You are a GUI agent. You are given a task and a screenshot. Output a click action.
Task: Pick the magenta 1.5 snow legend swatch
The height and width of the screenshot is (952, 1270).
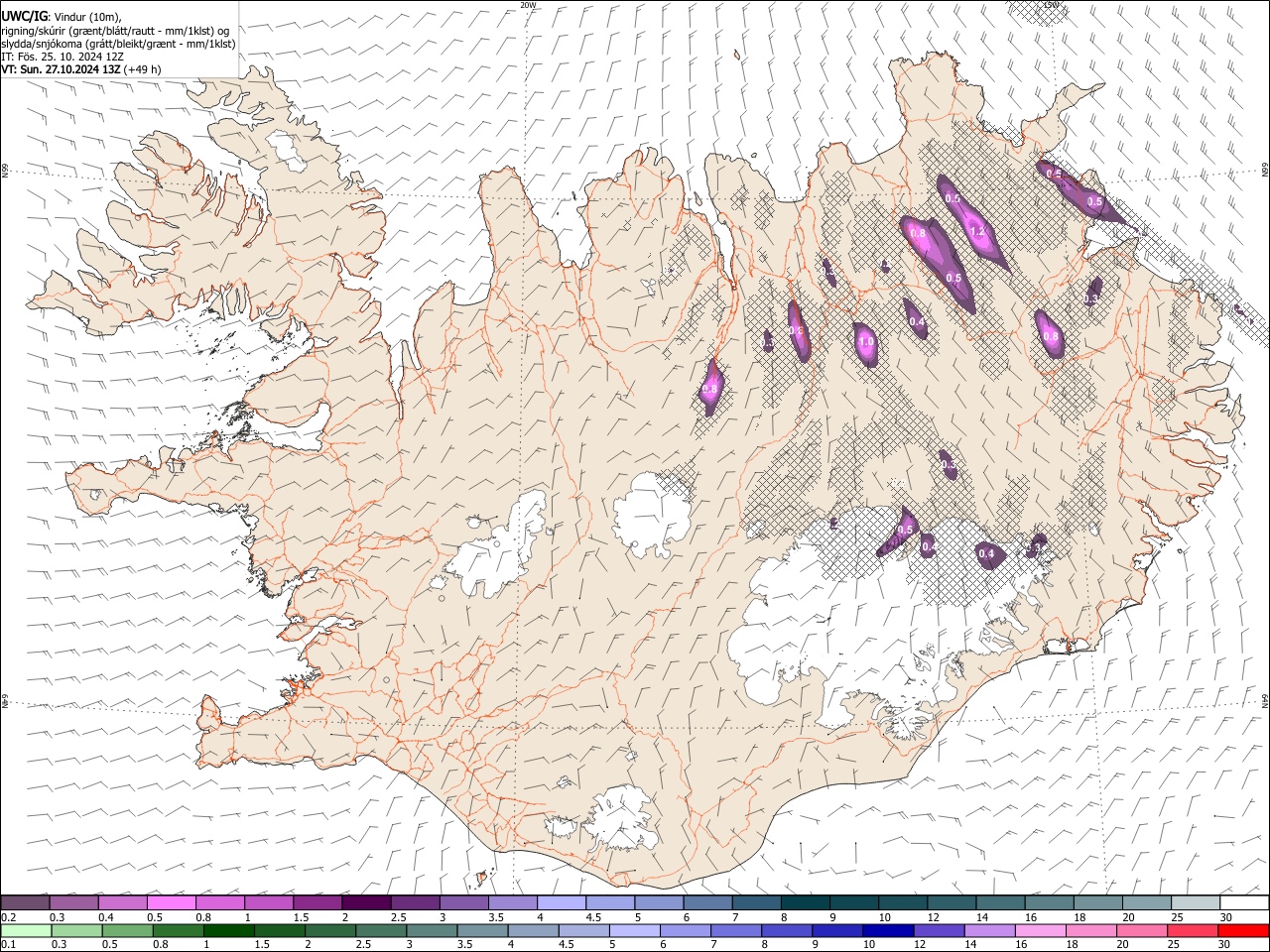317,903
